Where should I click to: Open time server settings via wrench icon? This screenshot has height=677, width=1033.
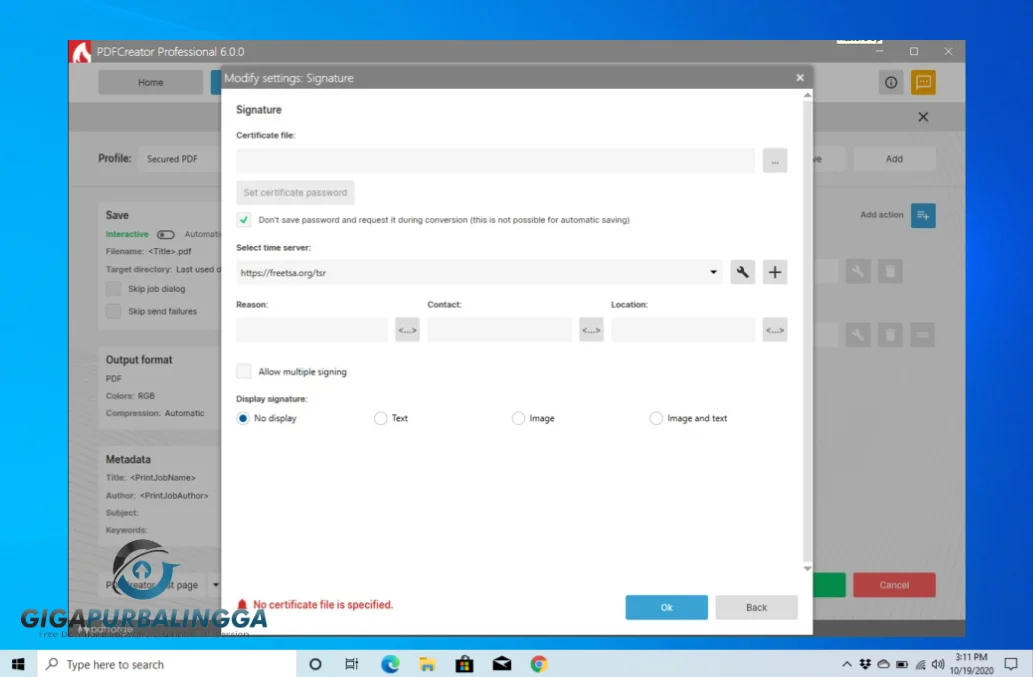pyautogui.click(x=742, y=271)
